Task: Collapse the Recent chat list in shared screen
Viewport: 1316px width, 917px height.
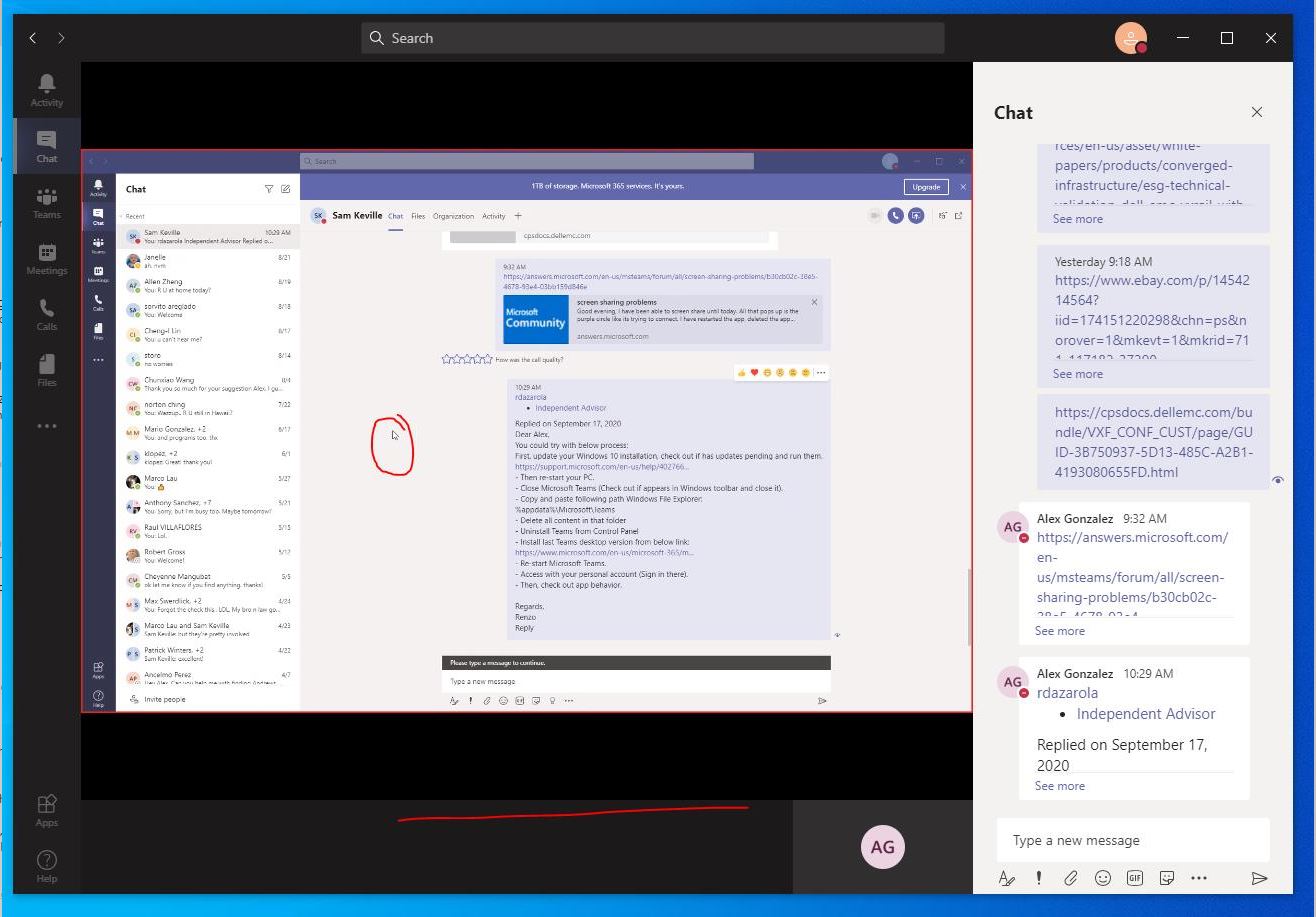Action: coord(133,216)
